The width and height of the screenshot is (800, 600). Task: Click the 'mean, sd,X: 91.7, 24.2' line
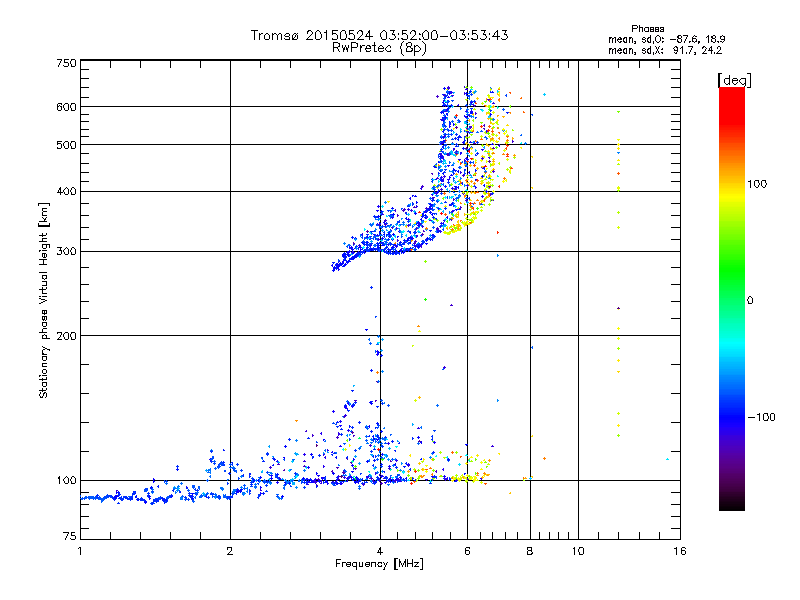665,51
